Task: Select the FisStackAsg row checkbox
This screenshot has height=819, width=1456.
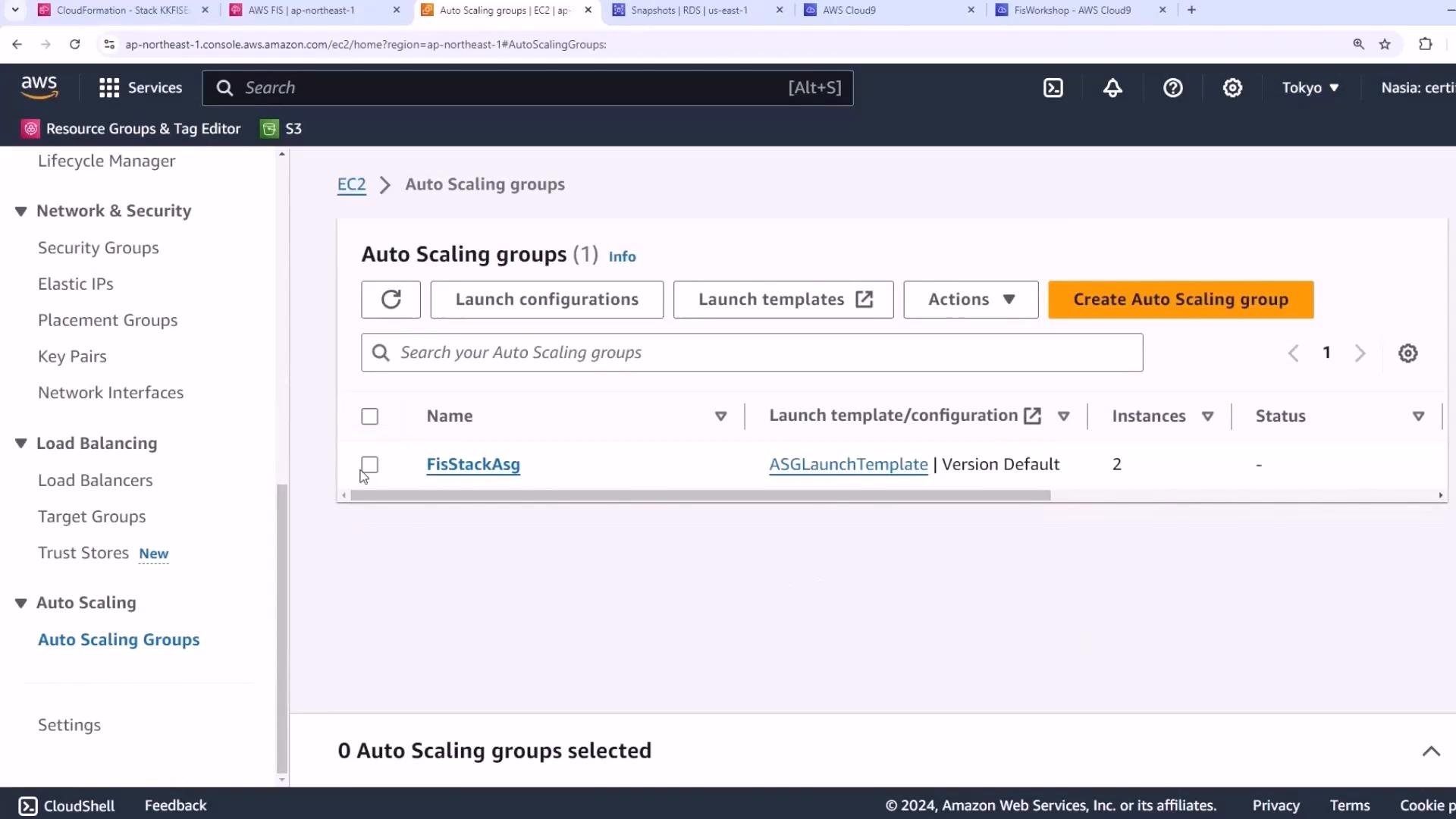Action: click(369, 465)
